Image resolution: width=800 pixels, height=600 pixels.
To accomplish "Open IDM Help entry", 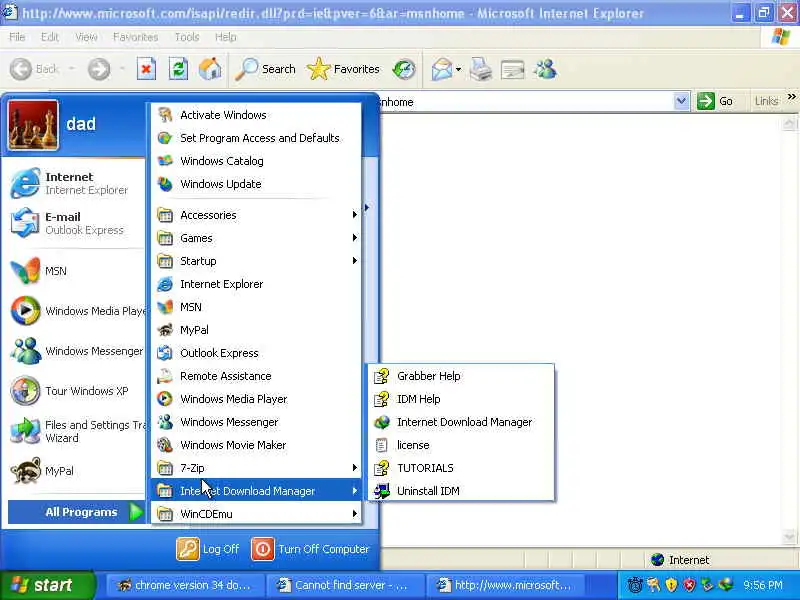I will click(x=461, y=399).
